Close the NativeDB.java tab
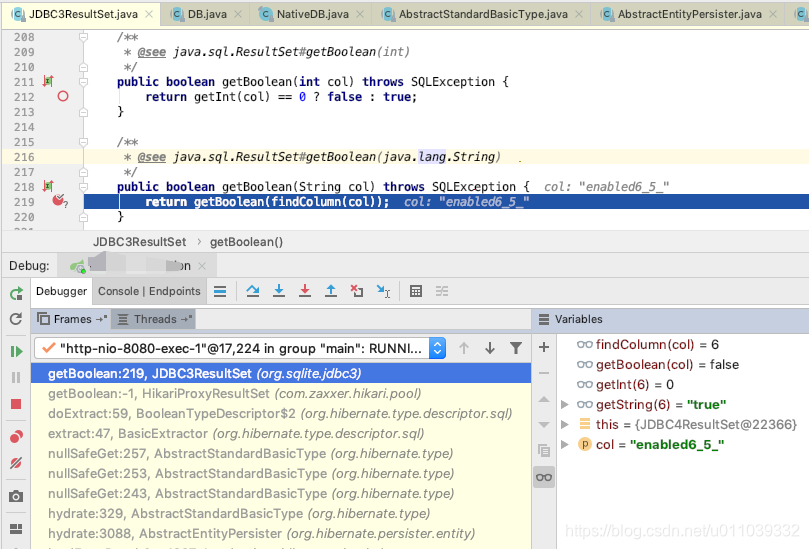The image size is (809, 549). point(360,14)
